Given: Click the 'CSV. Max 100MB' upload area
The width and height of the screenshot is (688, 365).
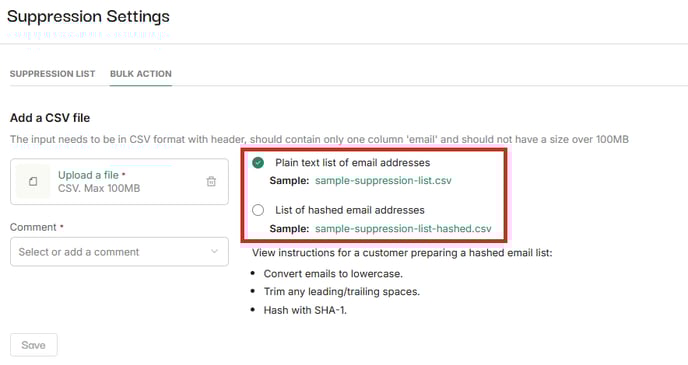Looking at the screenshot, I should (99, 188).
